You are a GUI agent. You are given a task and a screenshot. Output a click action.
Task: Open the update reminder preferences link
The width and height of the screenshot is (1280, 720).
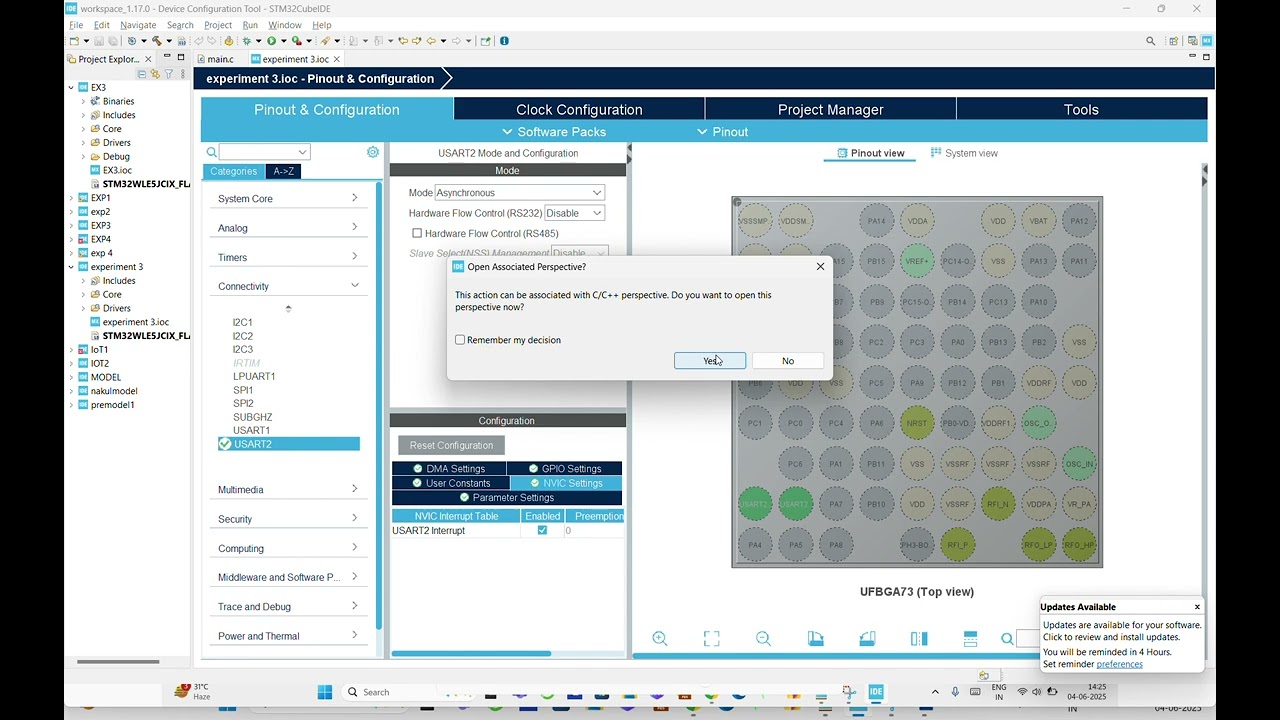[1119, 664]
